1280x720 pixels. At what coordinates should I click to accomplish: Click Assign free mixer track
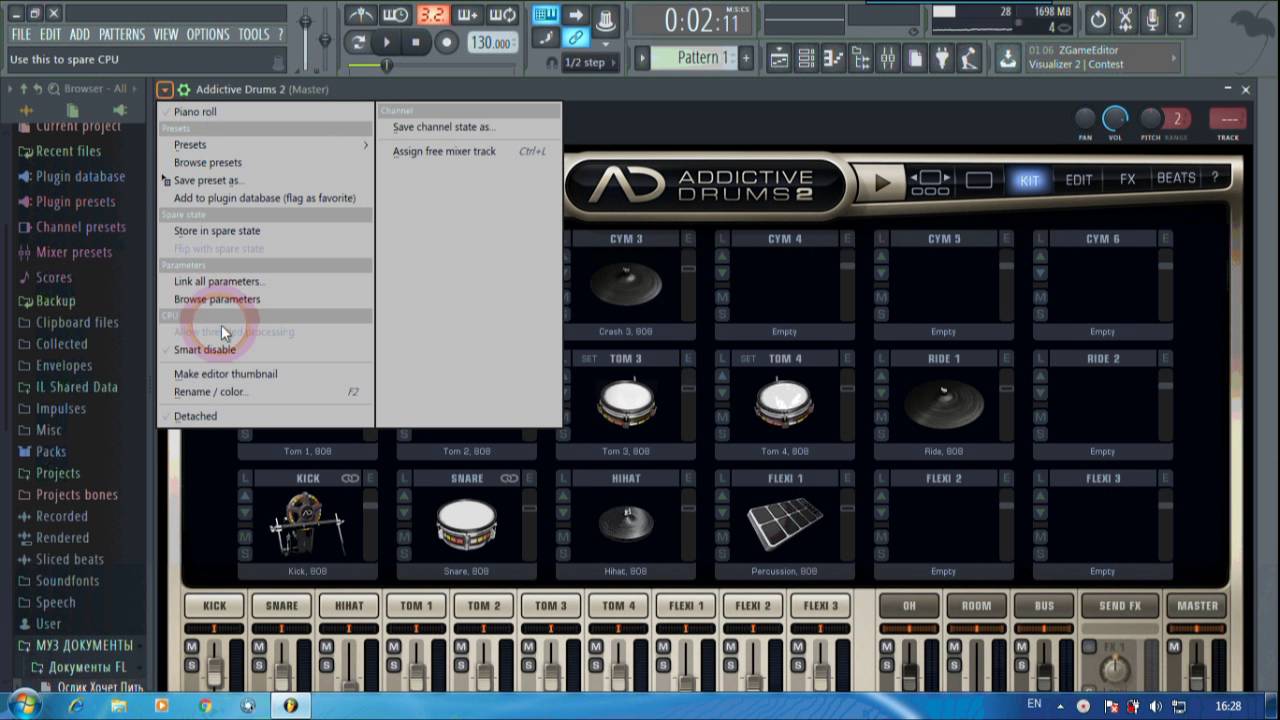(468, 152)
